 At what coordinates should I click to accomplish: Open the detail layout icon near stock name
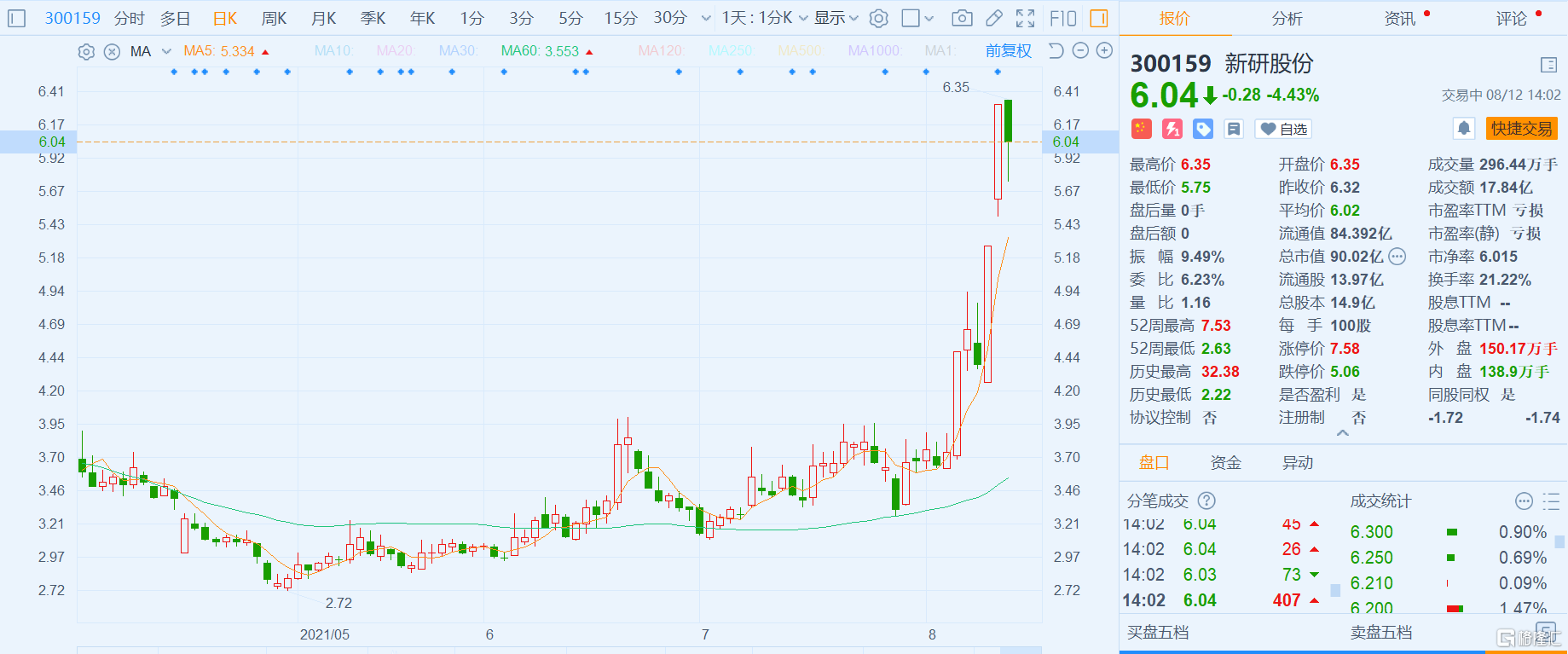click(1549, 65)
